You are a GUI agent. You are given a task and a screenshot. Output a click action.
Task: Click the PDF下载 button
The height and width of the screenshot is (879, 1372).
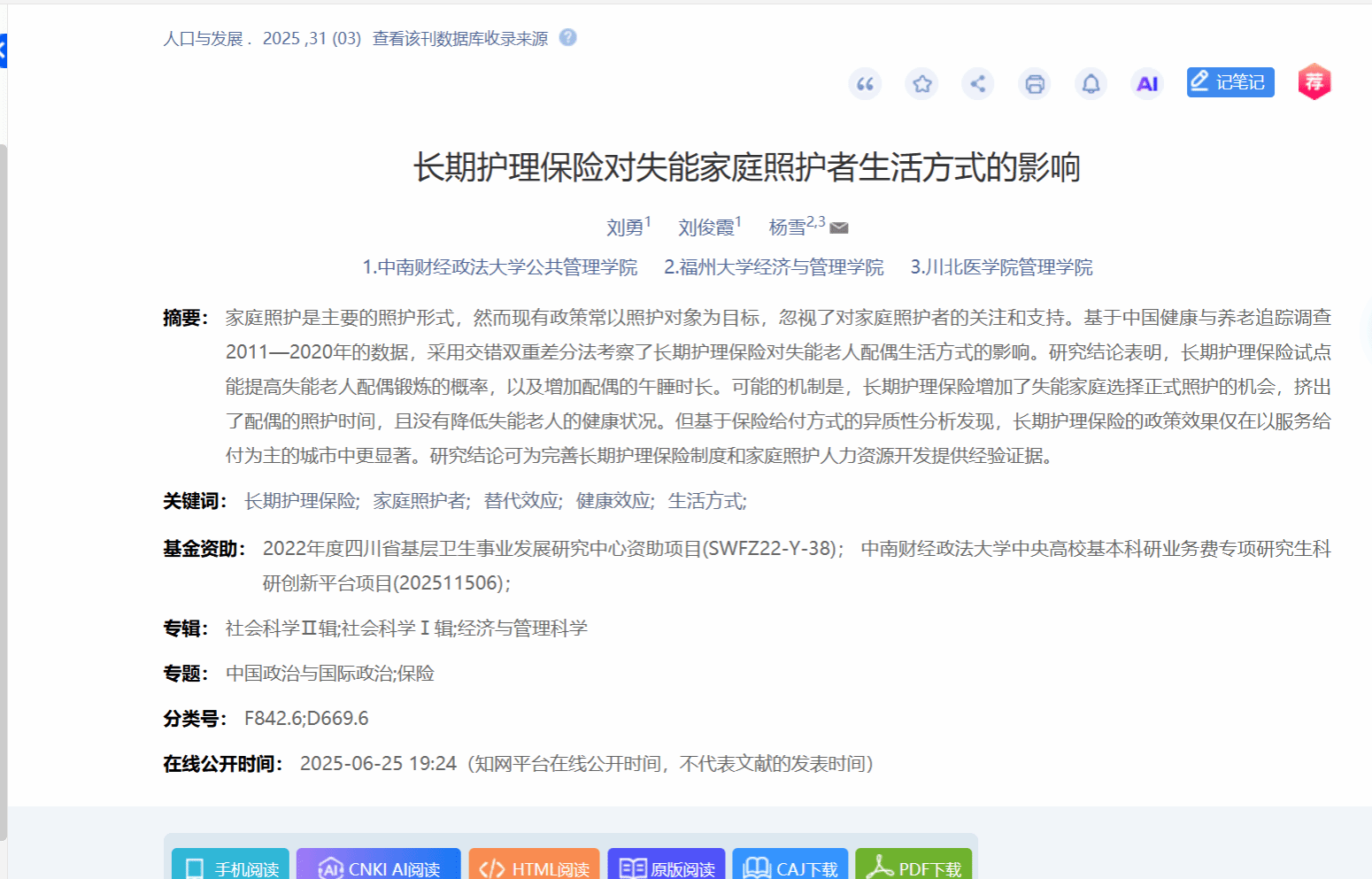tap(913, 867)
